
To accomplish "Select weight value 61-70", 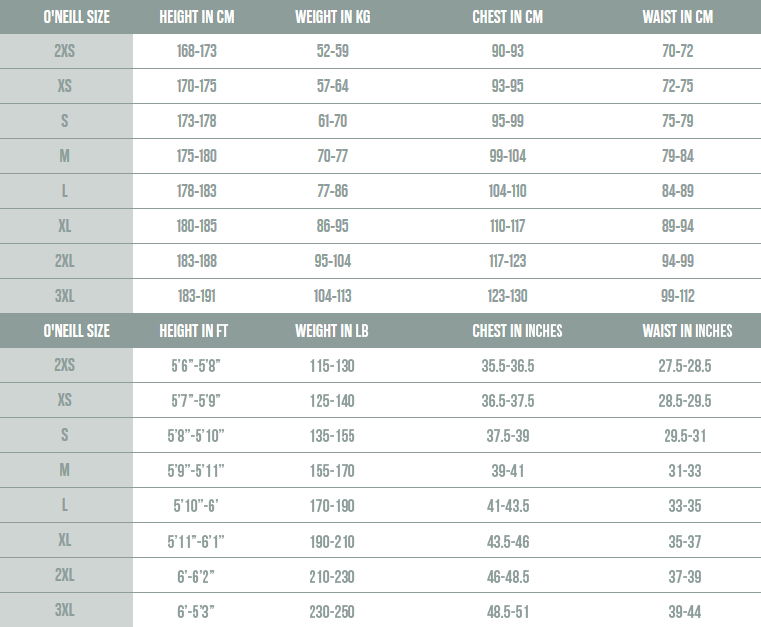I will pyautogui.click(x=332, y=121).
